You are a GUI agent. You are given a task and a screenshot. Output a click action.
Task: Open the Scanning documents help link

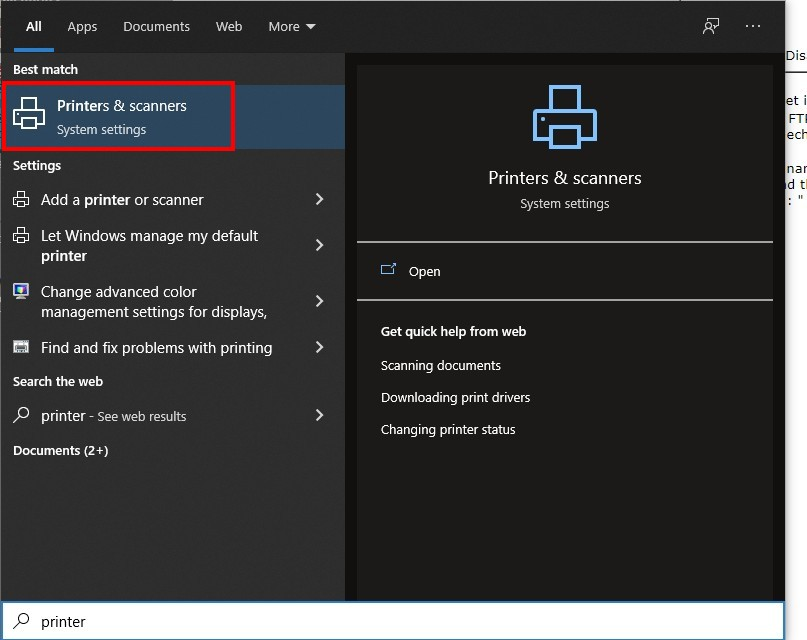(x=441, y=365)
